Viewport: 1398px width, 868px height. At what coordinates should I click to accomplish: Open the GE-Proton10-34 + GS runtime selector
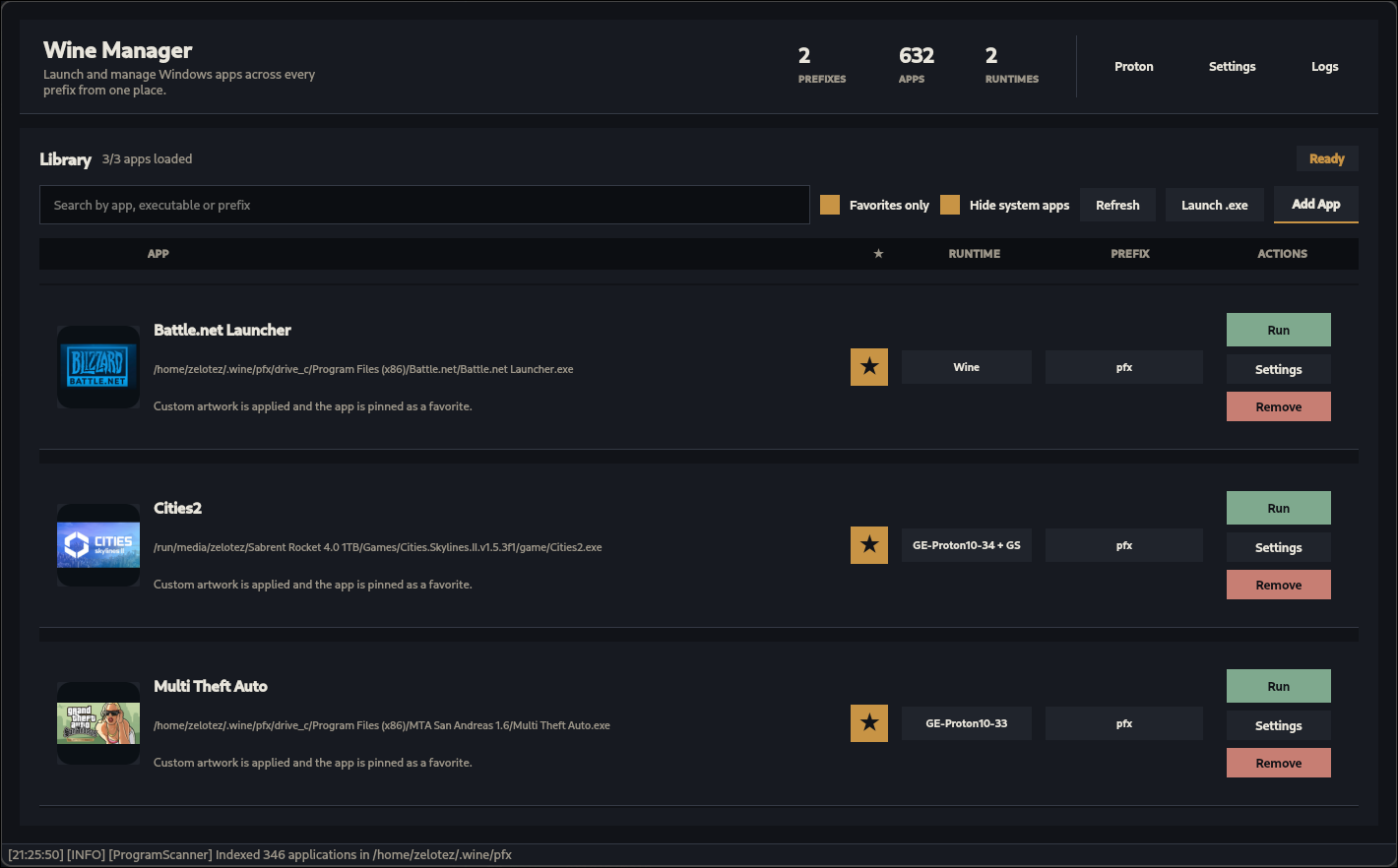click(967, 545)
